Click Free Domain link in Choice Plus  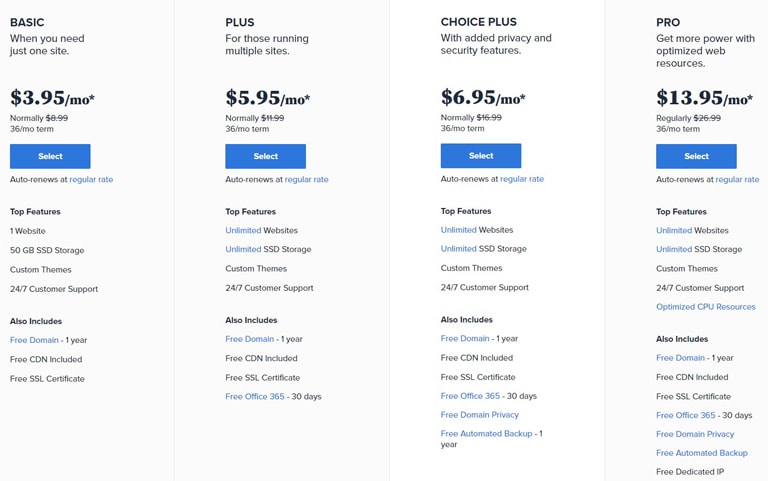[465, 338]
